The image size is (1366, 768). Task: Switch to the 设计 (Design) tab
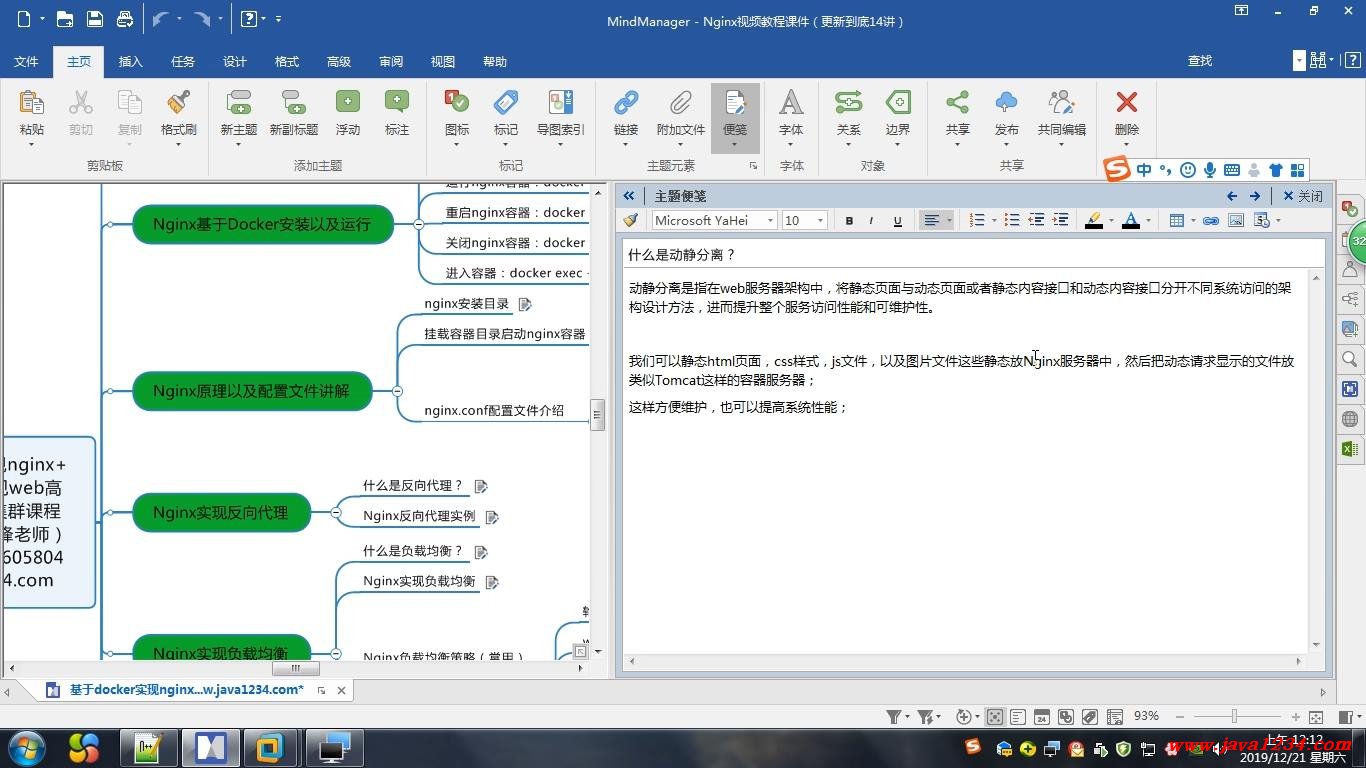(x=235, y=61)
